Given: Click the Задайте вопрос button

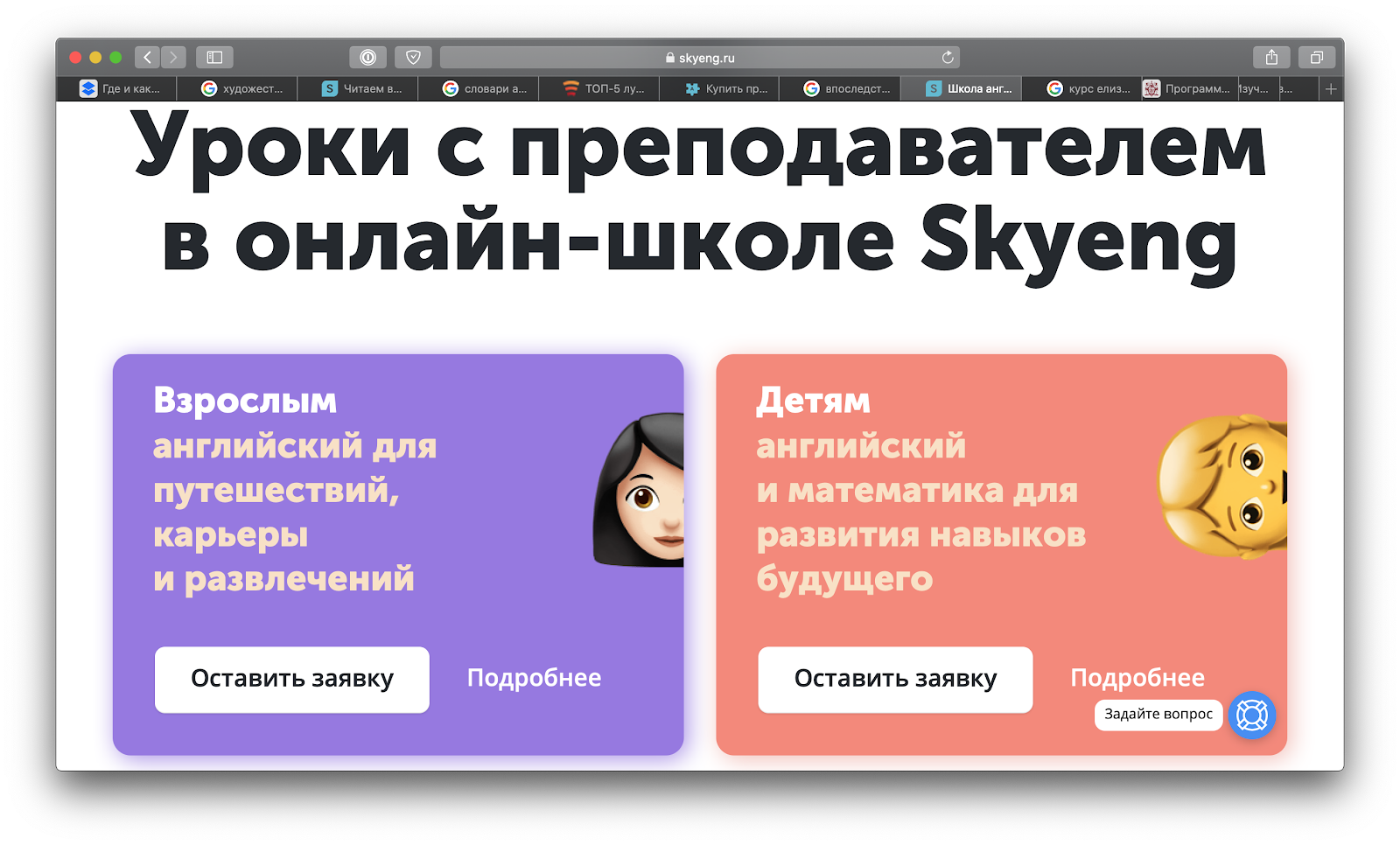Looking at the screenshot, I should [1158, 715].
